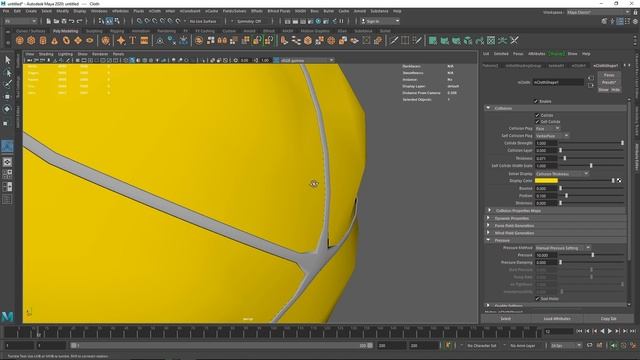
Task: Create a polygon sphere from shelf
Action: (x=20, y=40)
